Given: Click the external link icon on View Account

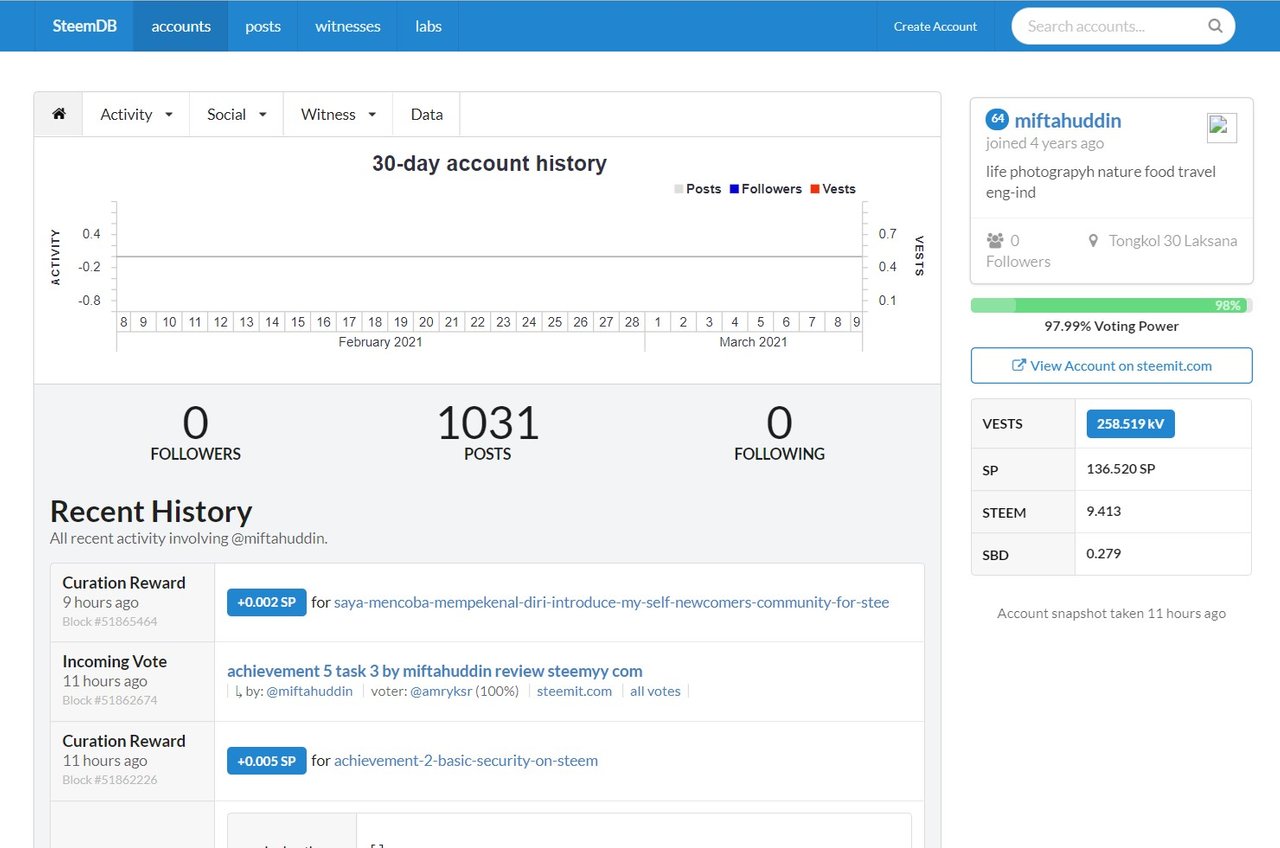Looking at the screenshot, I should tap(1019, 365).
